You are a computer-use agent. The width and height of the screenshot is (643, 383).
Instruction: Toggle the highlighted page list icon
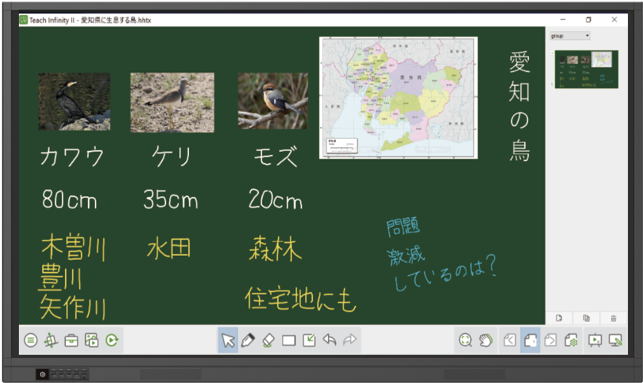click(530, 340)
